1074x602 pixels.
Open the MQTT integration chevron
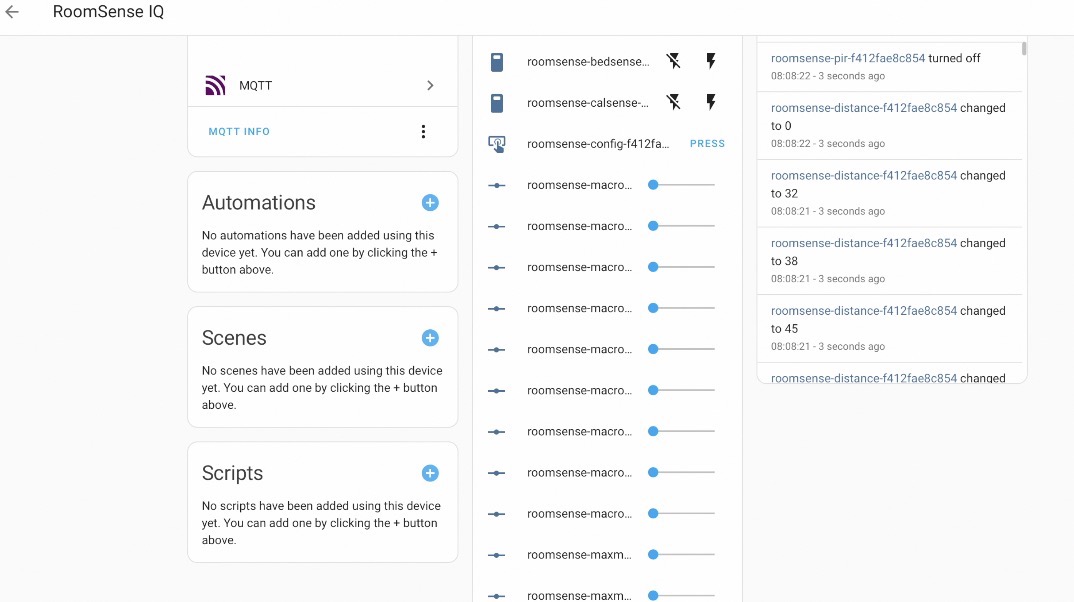pyautogui.click(x=430, y=86)
